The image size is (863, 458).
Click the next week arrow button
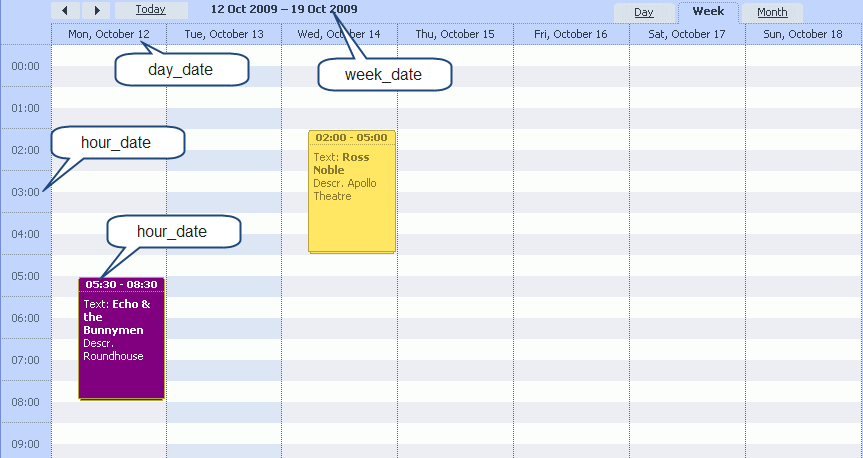[x=96, y=10]
